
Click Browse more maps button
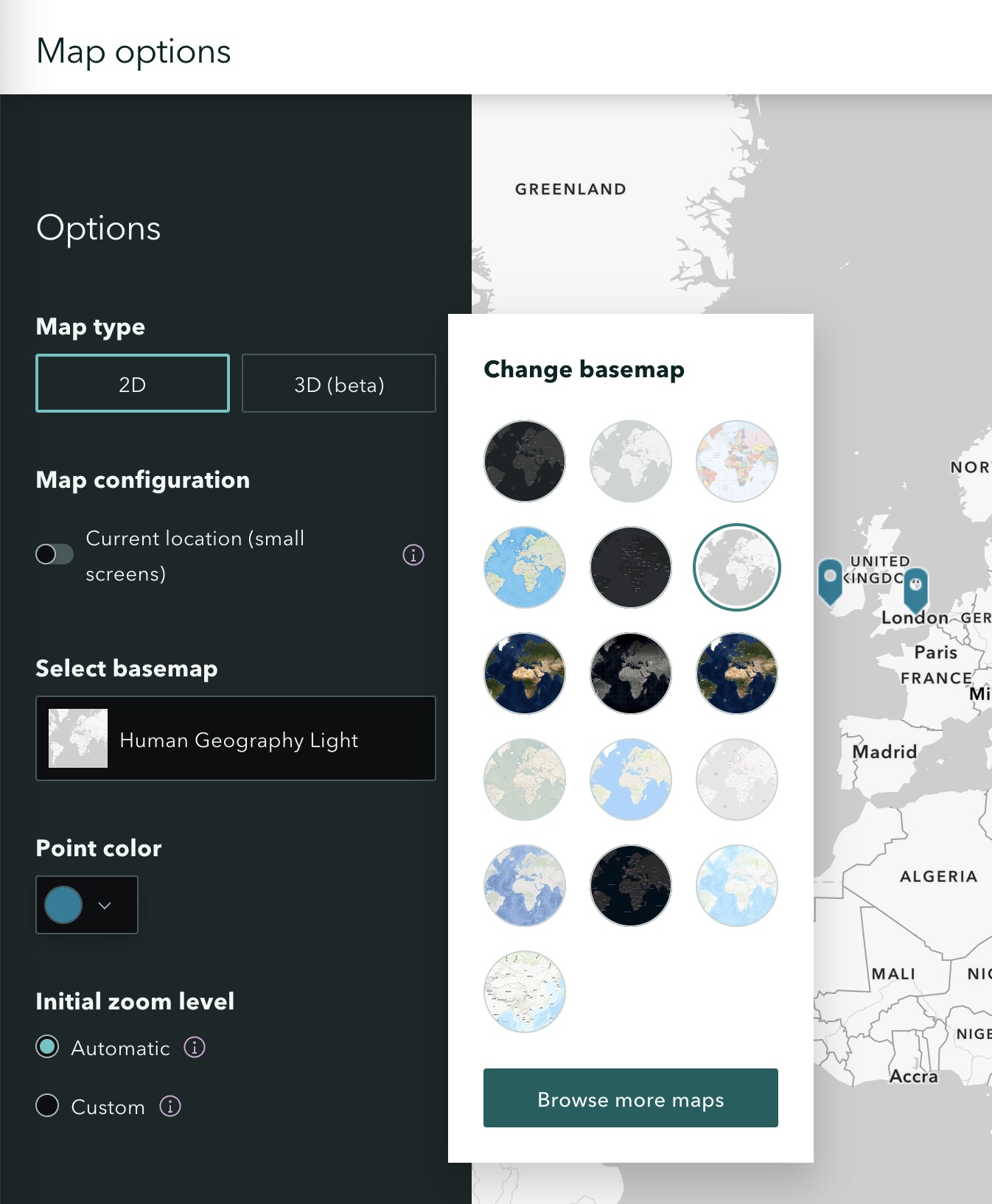630,1098
